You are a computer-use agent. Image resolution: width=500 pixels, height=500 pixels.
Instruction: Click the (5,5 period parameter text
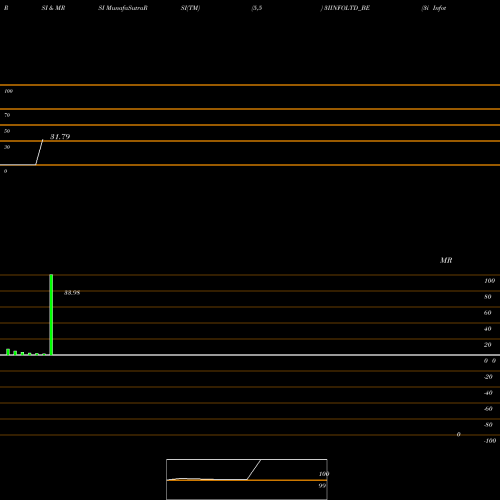(257, 8)
